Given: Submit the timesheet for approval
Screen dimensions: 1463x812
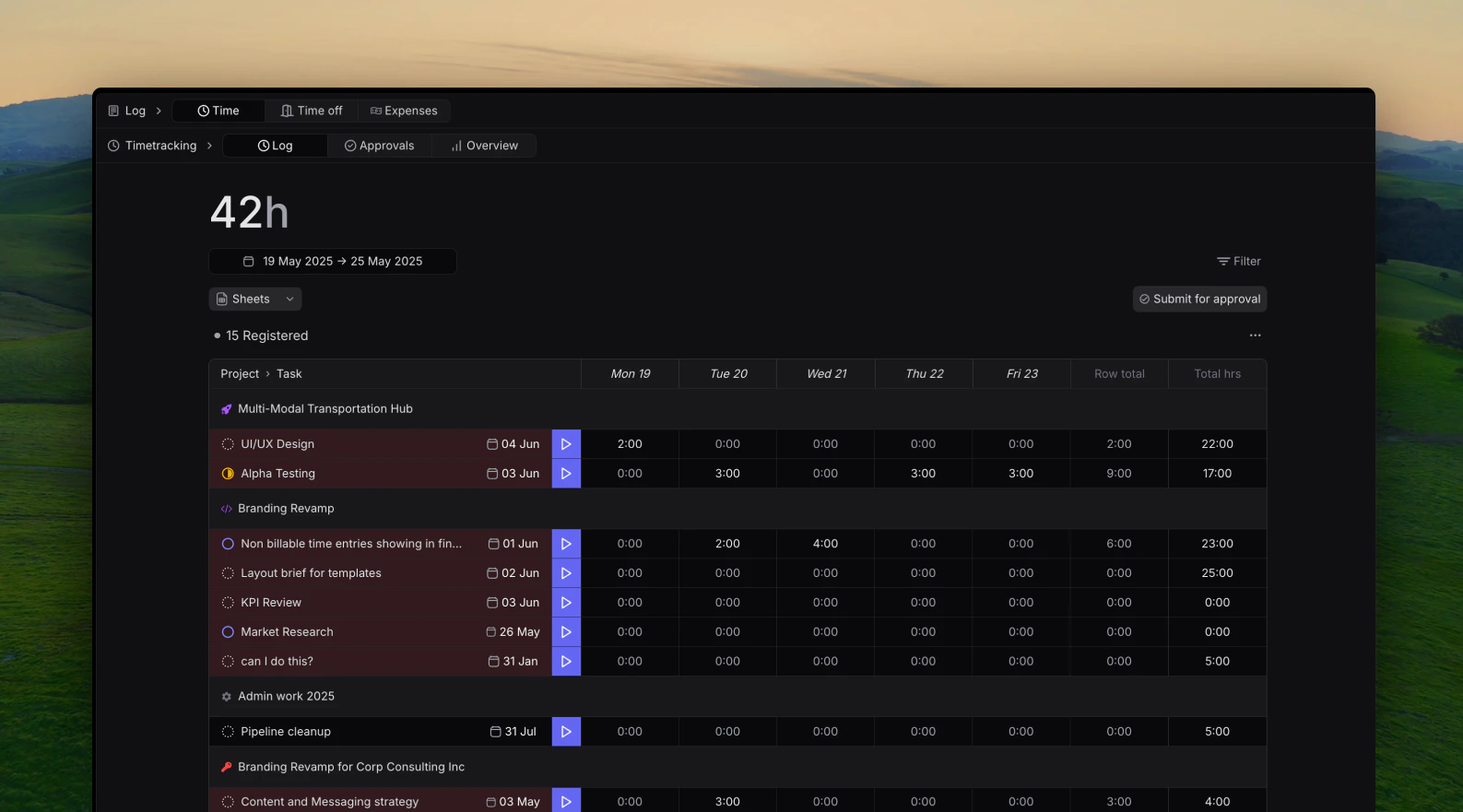Looking at the screenshot, I should point(1199,300).
